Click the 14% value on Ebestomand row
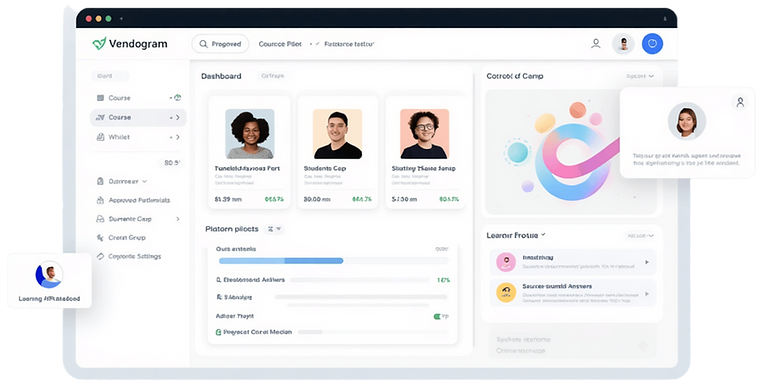 point(443,280)
